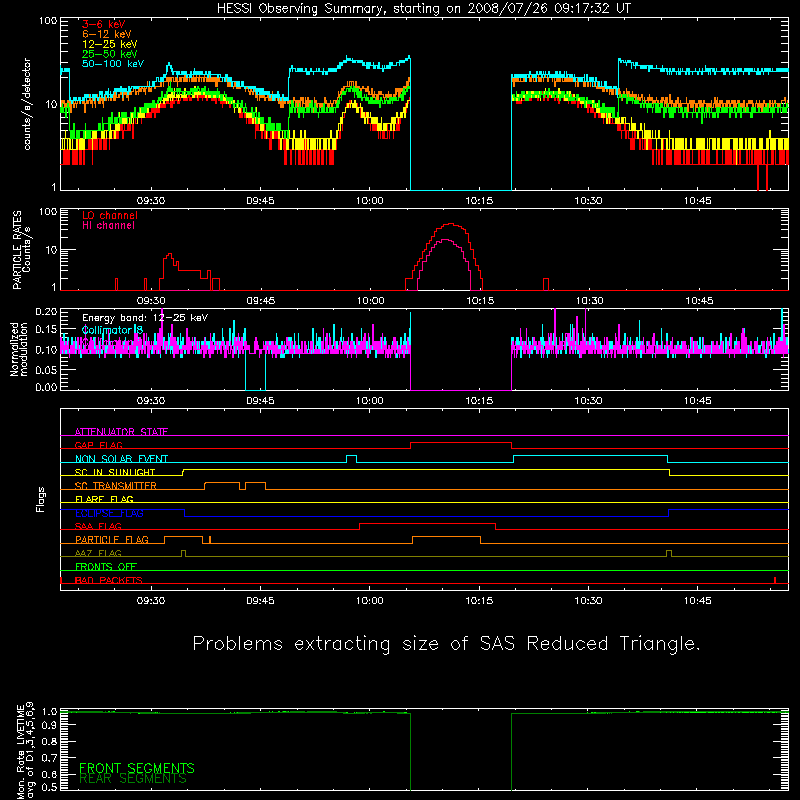Click the blue ECLIPSE_FLAG label
Image resolution: width=800 pixels, height=800 pixels.
[109, 513]
